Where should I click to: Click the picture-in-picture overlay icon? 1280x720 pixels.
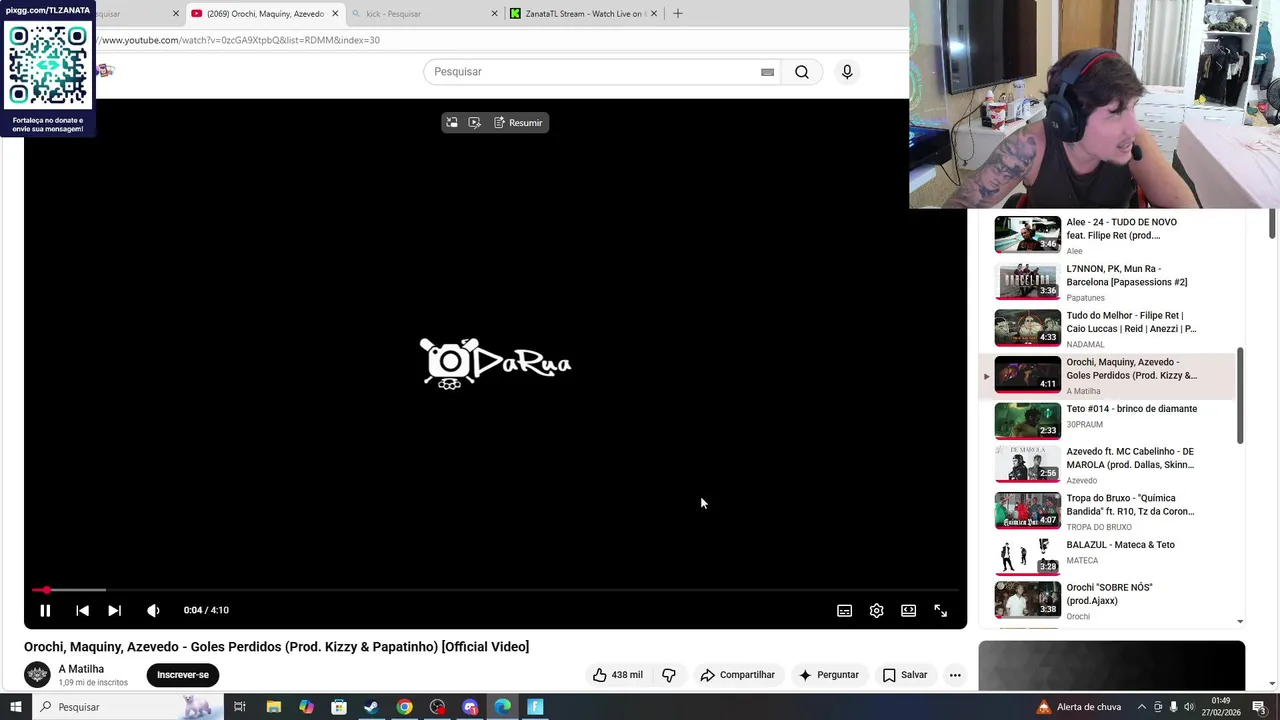click(x=452, y=123)
